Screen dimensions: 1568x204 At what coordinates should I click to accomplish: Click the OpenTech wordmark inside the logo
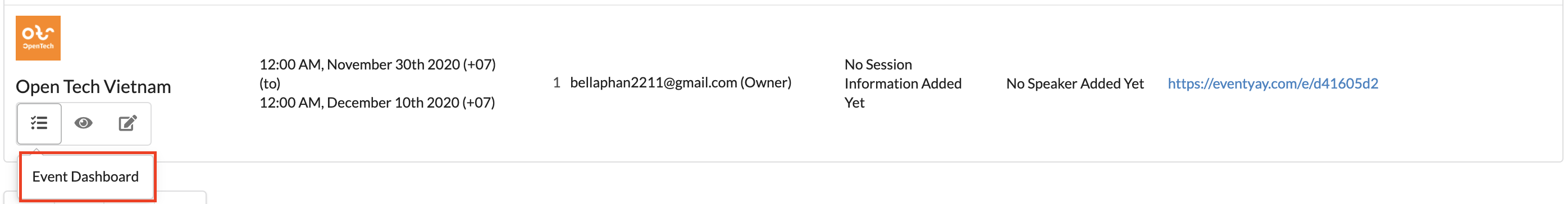tap(38, 46)
